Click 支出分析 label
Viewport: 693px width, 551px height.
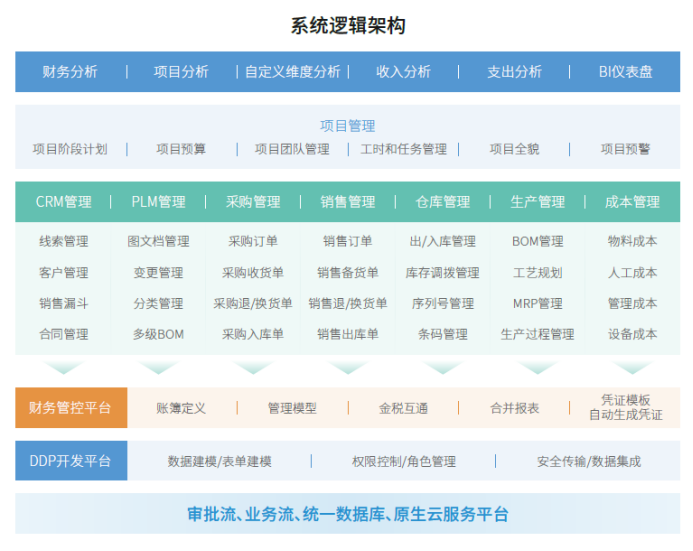(514, 72)
